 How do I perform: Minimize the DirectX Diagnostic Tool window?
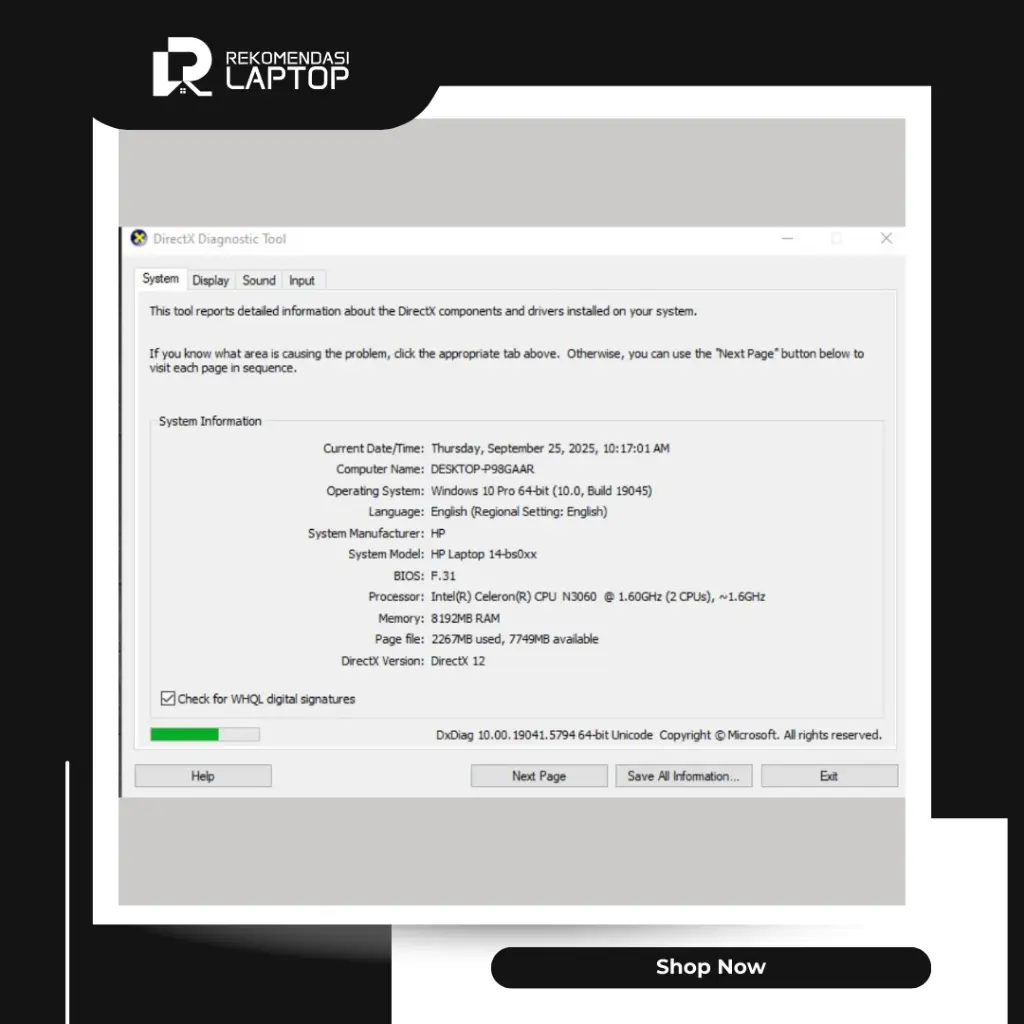click(788, 239)
